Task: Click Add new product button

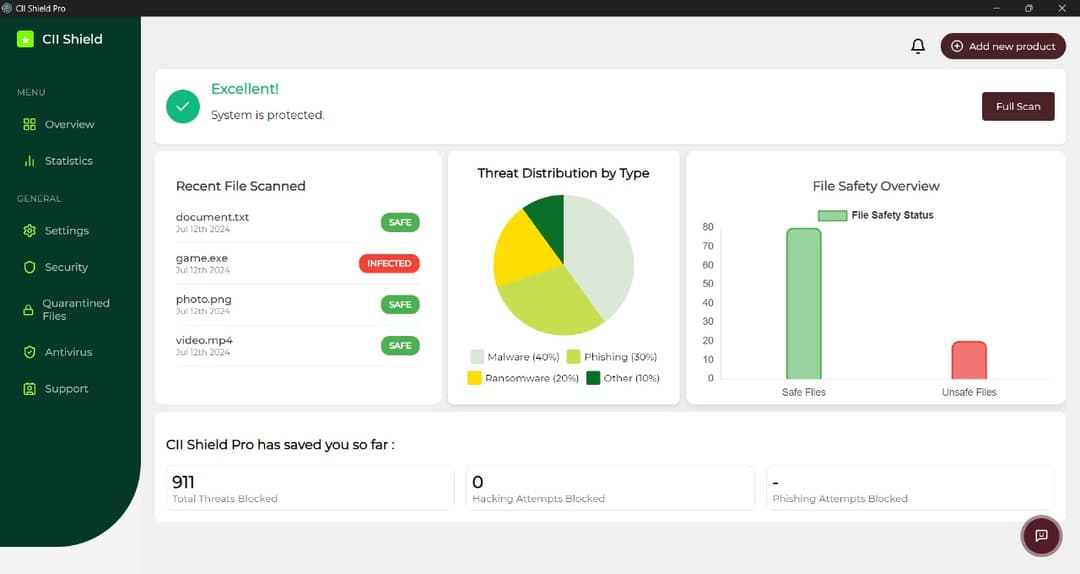Action: coord(1003,46)
